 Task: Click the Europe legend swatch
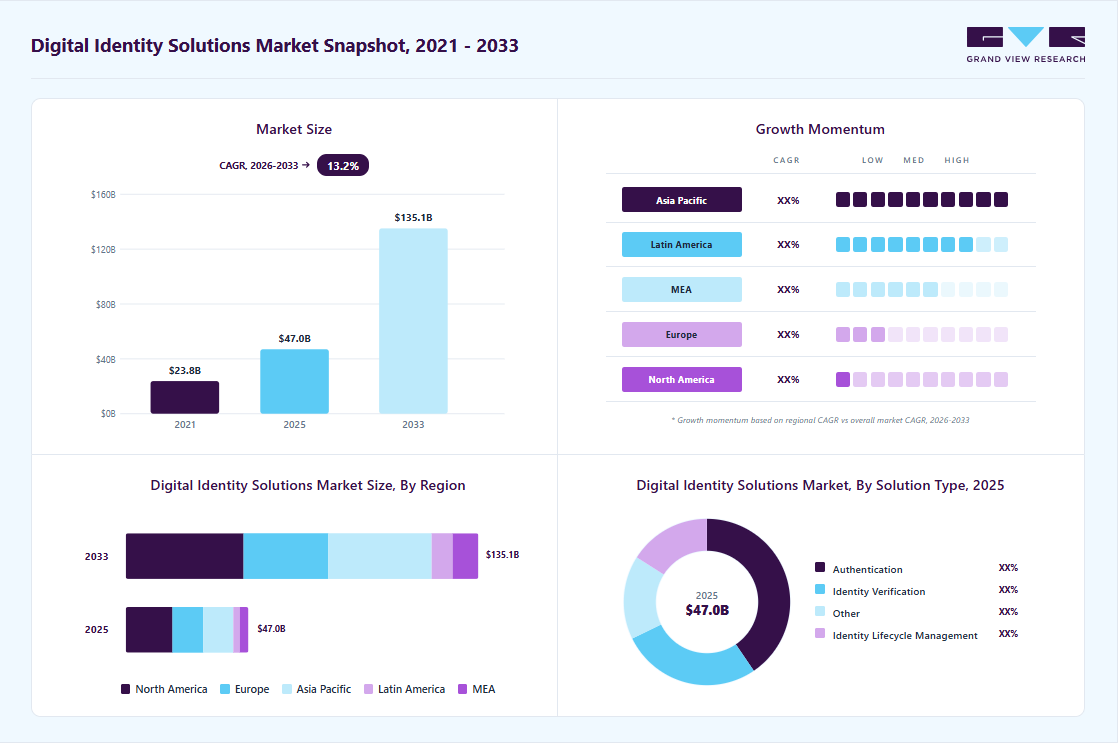coord(225,689)
